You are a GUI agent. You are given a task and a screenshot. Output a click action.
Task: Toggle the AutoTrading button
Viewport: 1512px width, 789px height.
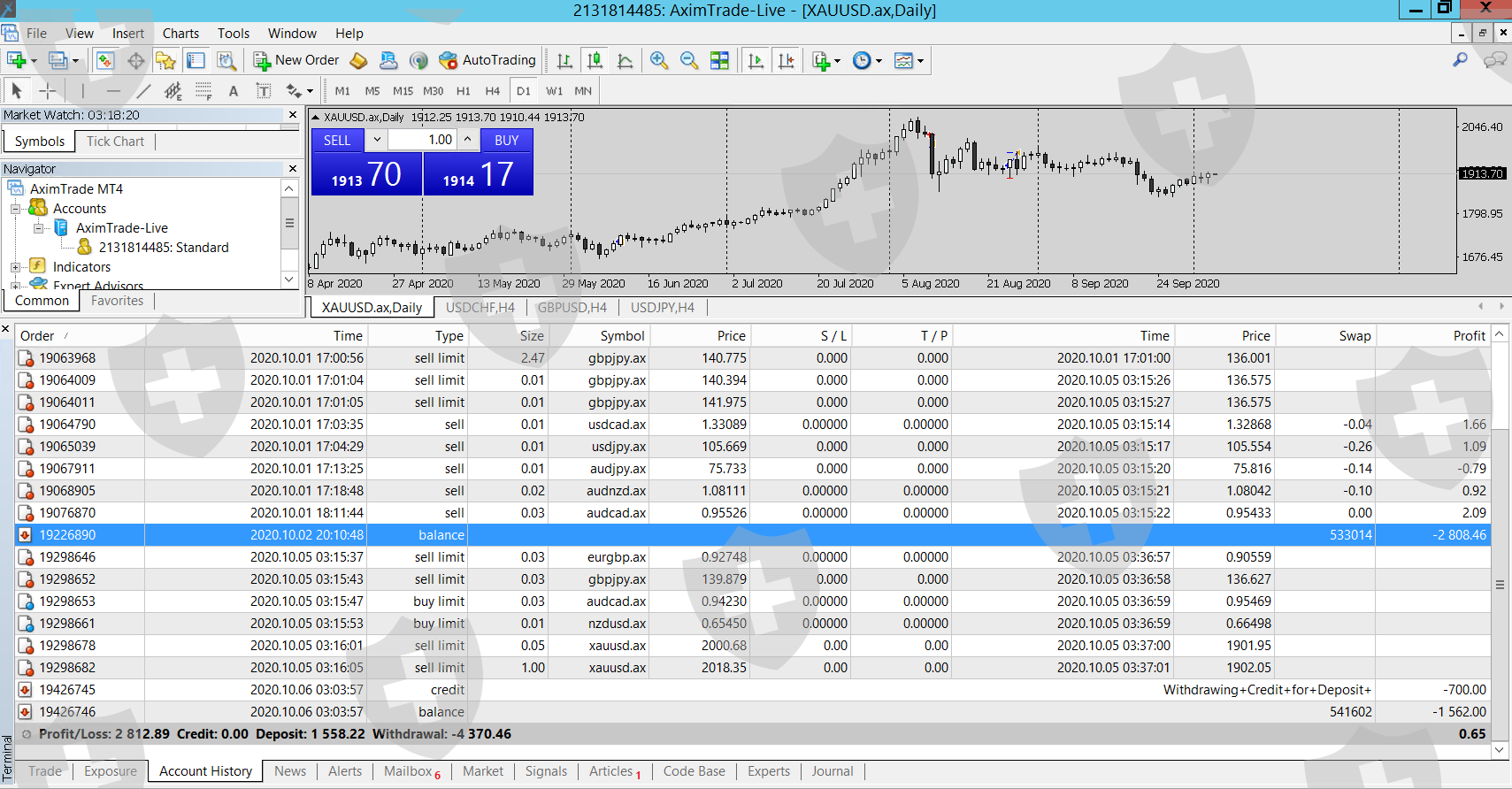[x=487, y=60]
